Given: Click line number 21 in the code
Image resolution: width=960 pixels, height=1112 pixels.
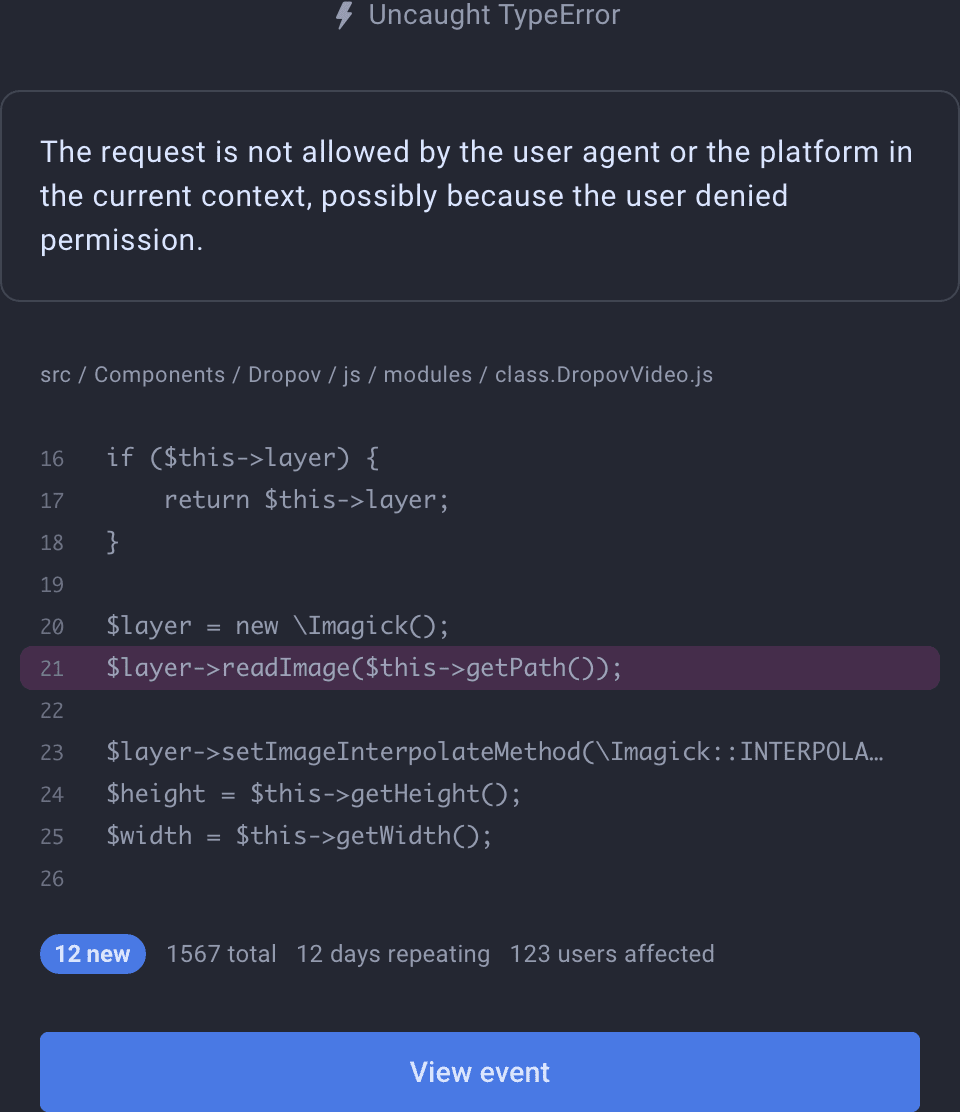Looking at the screenshot, I should [x=51, y=667].
